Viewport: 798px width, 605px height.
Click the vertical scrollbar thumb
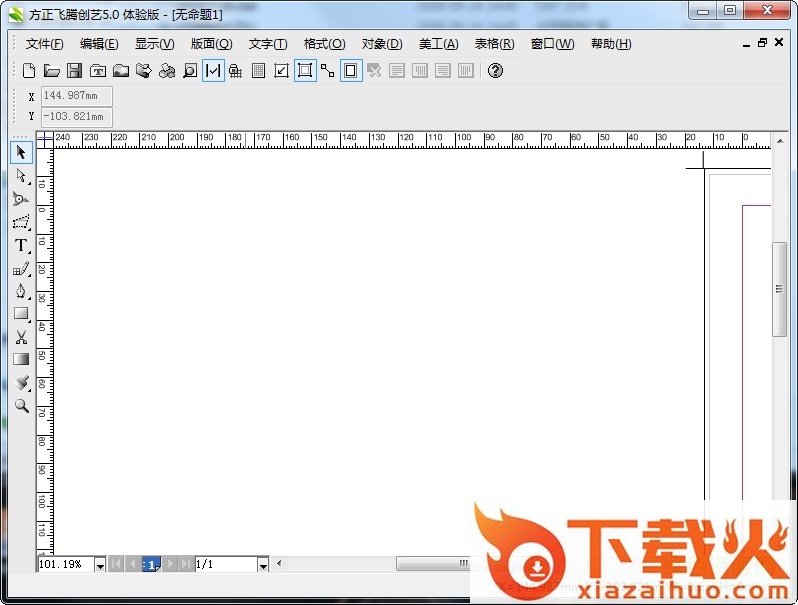(x=780, y=289)
